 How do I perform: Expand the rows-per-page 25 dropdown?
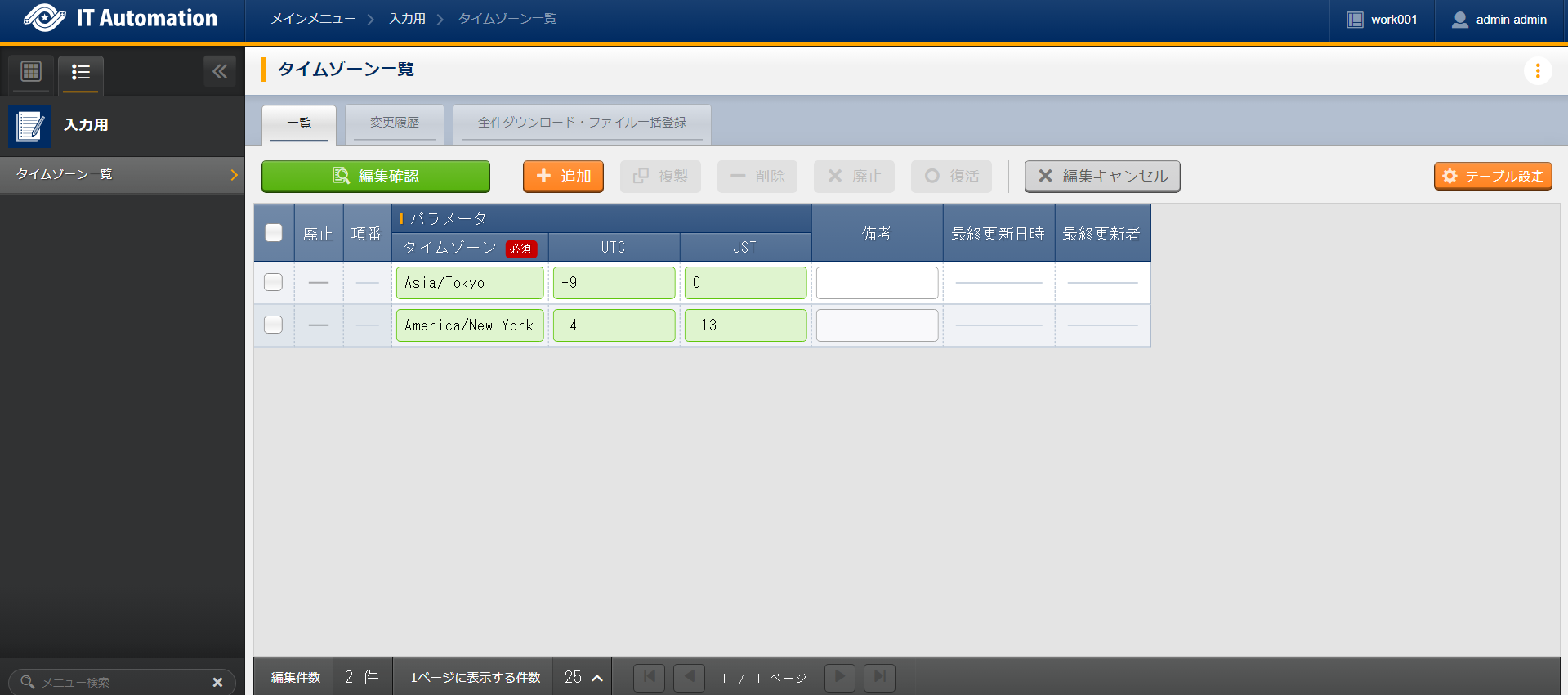(x=583, y=677)
